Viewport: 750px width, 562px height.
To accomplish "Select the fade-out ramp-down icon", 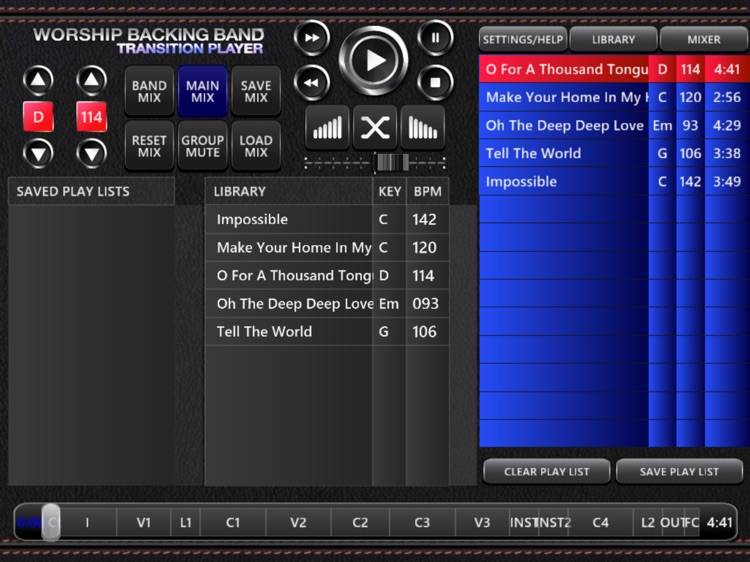I will [x=422, y=128].
